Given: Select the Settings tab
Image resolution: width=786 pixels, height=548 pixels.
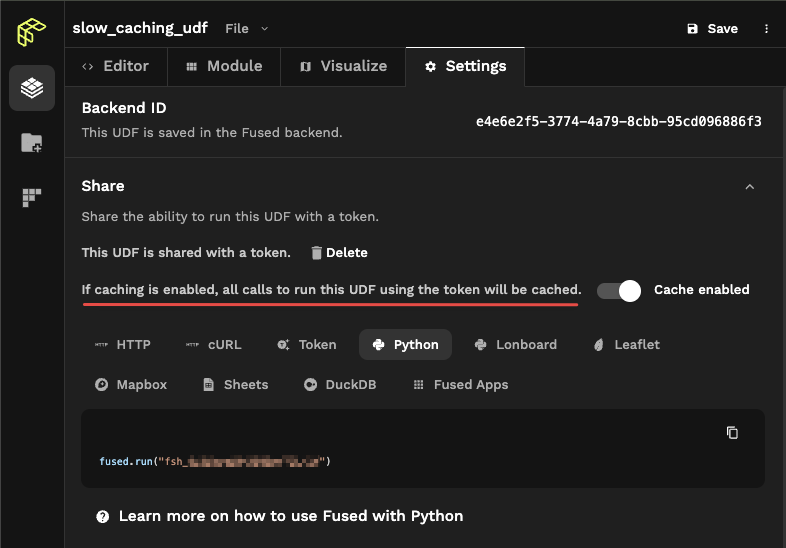Looking at the screenshot, I should point(465,66).
